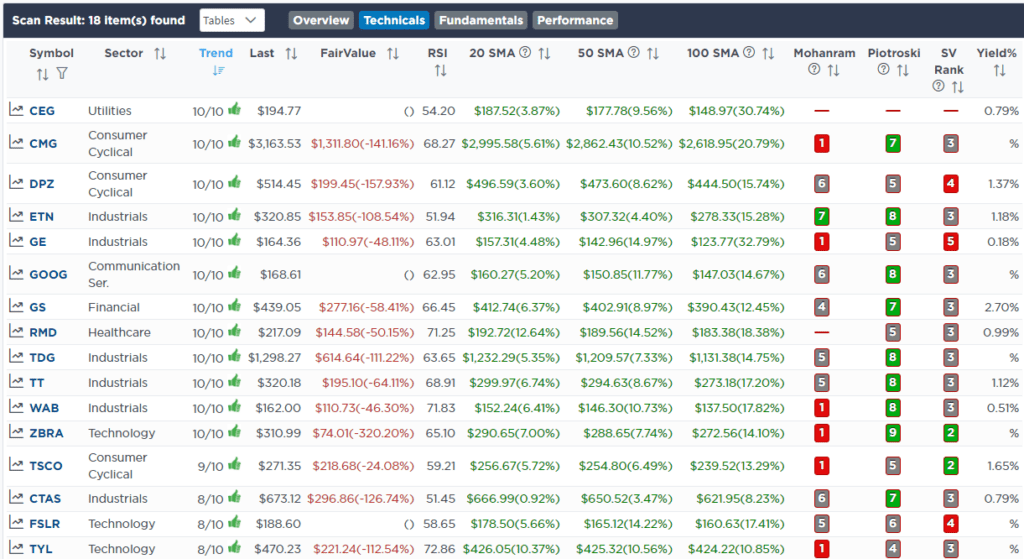1024x559 pixels.
Task: Click ETN's green Mohanram score 7
Action: coord(822,216)
